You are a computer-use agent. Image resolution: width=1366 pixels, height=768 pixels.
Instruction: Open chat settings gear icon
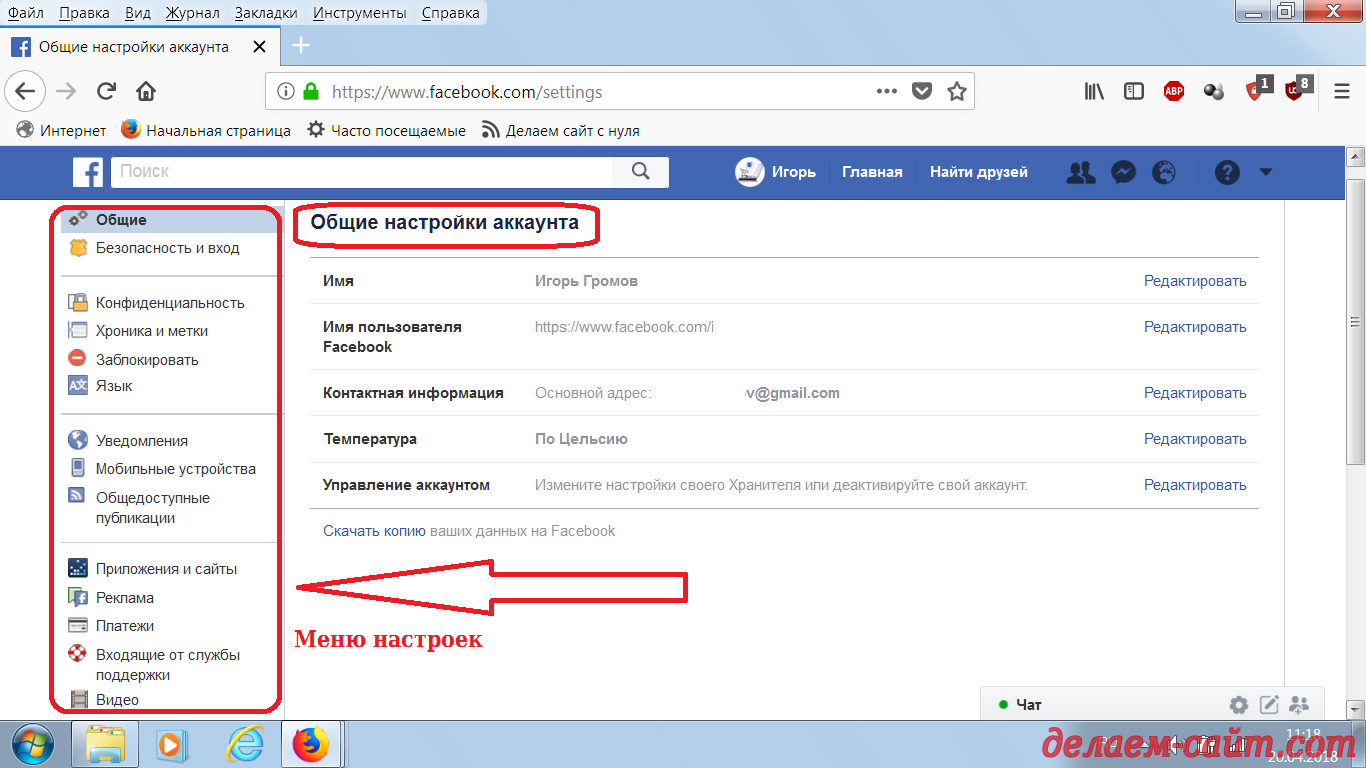[x=1239, y=704]
